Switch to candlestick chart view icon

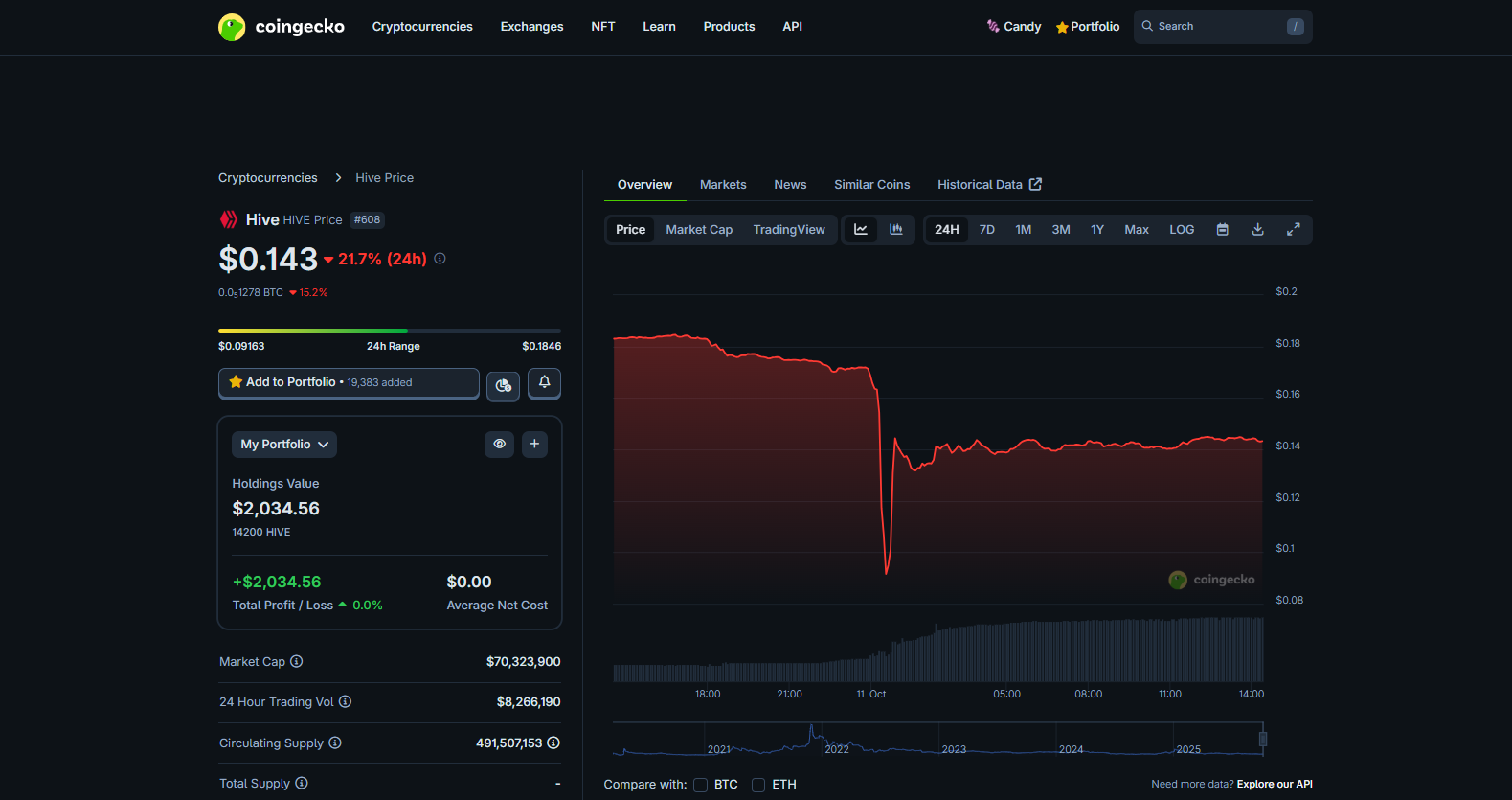click(x=896, y=230)
